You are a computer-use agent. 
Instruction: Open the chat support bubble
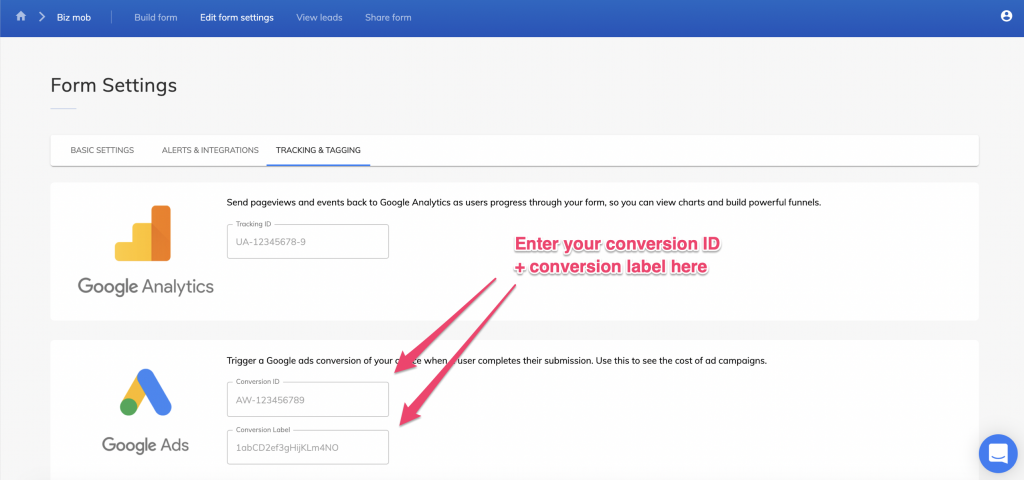tap(998, 453)
